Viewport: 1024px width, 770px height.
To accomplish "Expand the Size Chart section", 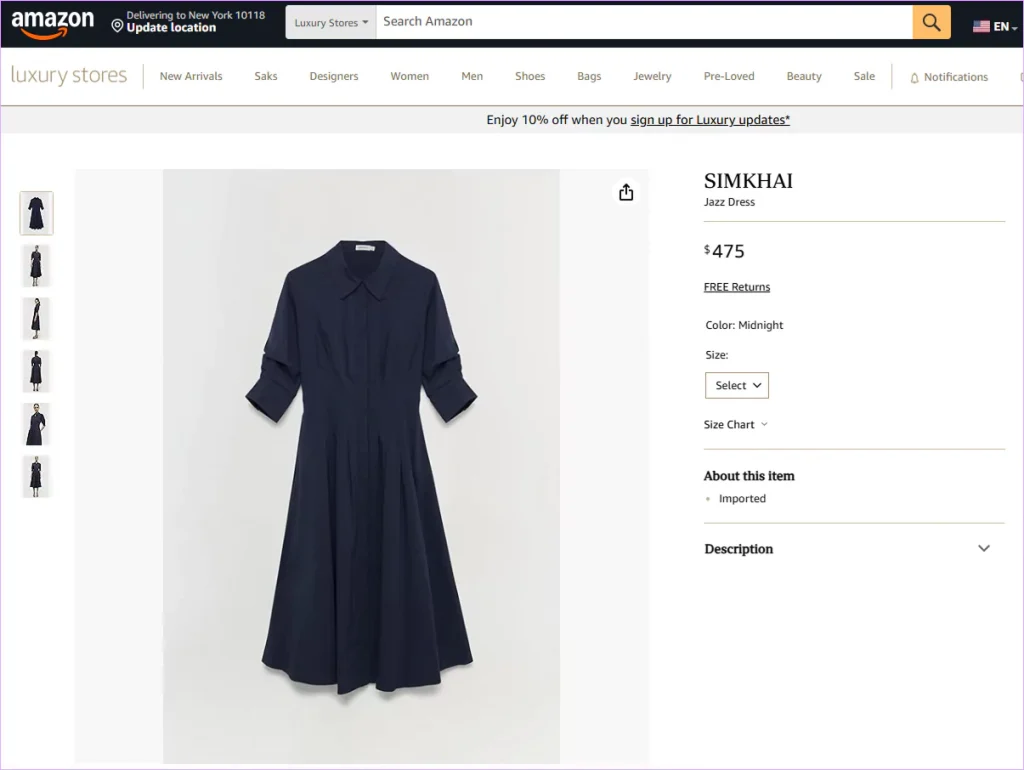I will [735, 425].
